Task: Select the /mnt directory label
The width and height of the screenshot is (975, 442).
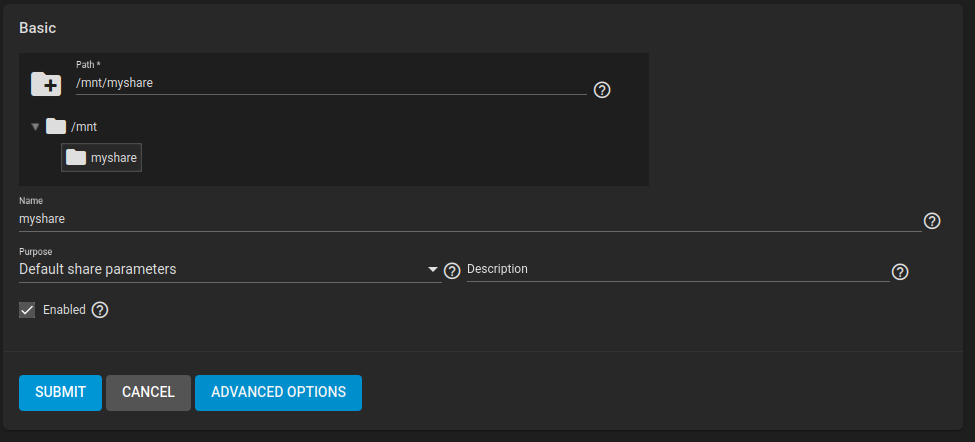Action: (x=84, y=127)
